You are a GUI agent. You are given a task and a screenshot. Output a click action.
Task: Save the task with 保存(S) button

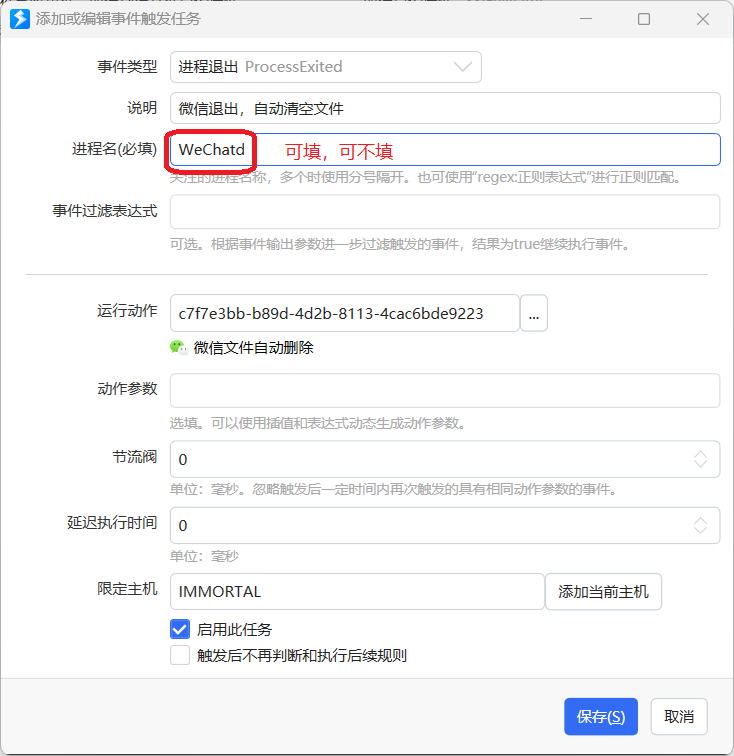(x=601, y=716)
